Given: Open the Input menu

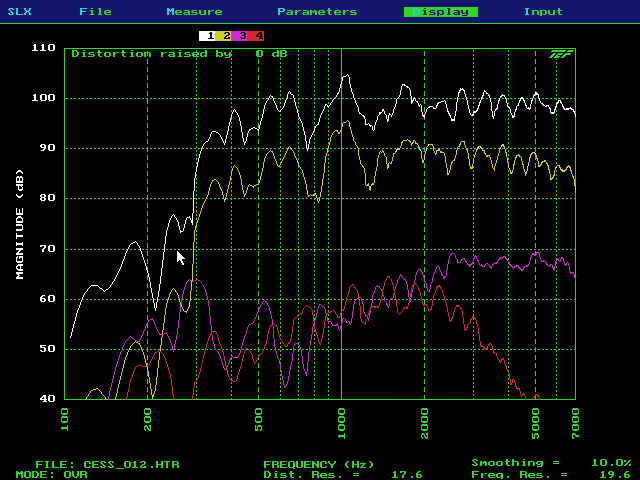Looking at the screenshot, I should [543, 11].
